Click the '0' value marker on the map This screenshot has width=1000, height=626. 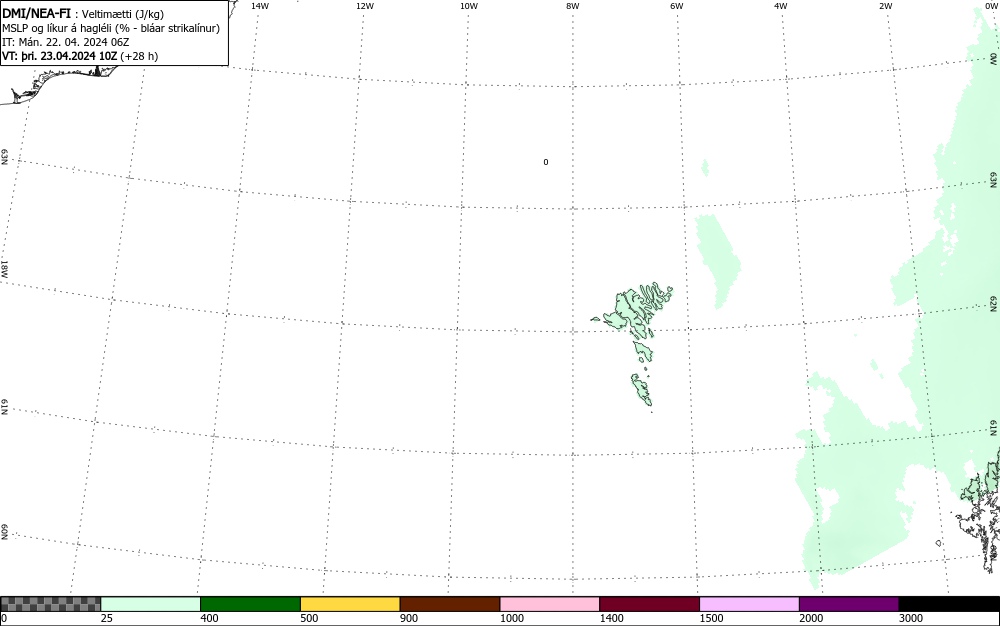coord(545,162)
